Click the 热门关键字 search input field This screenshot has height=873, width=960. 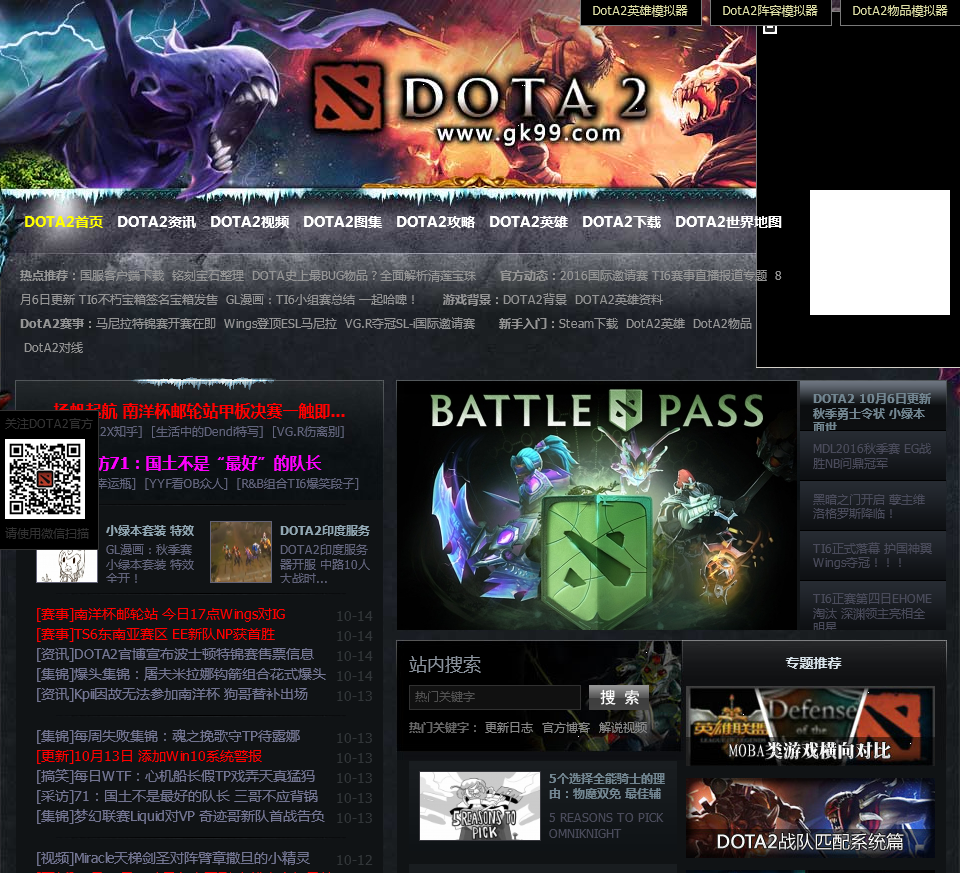pyautogui.click(x=495, y=697)
